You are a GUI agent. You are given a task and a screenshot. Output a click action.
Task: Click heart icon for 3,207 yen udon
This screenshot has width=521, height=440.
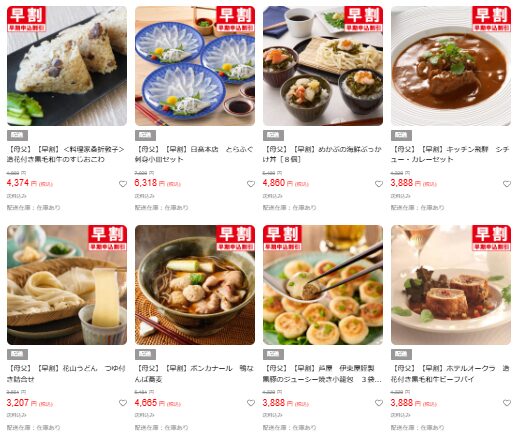point(123,403)
